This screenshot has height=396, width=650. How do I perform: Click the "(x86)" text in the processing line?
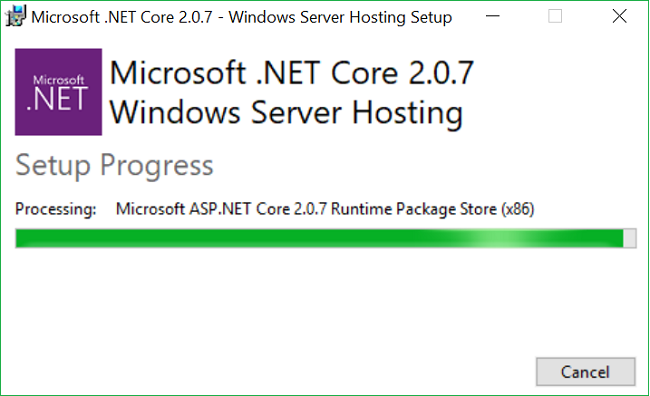click(x=518, y=209)
